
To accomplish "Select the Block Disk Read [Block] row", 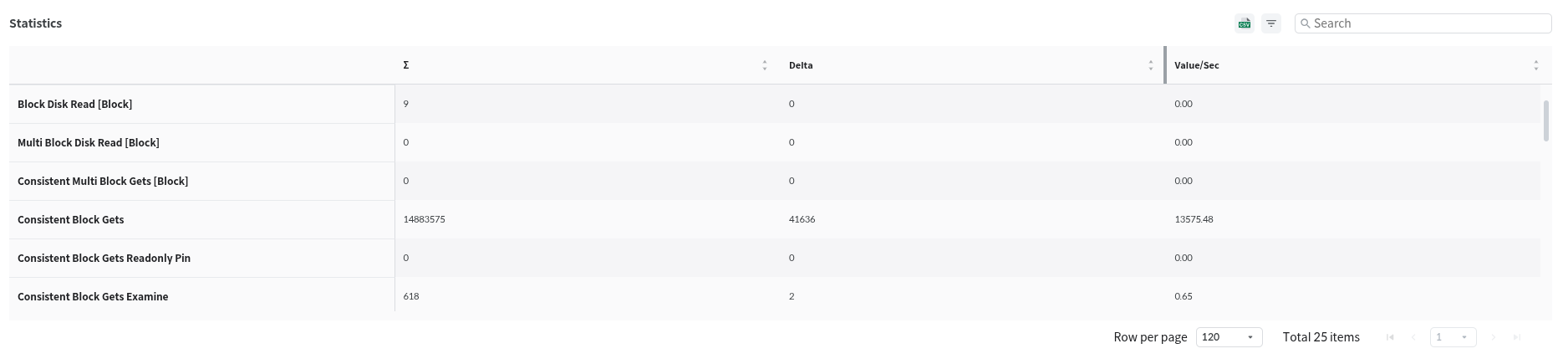I will (75, 105).
